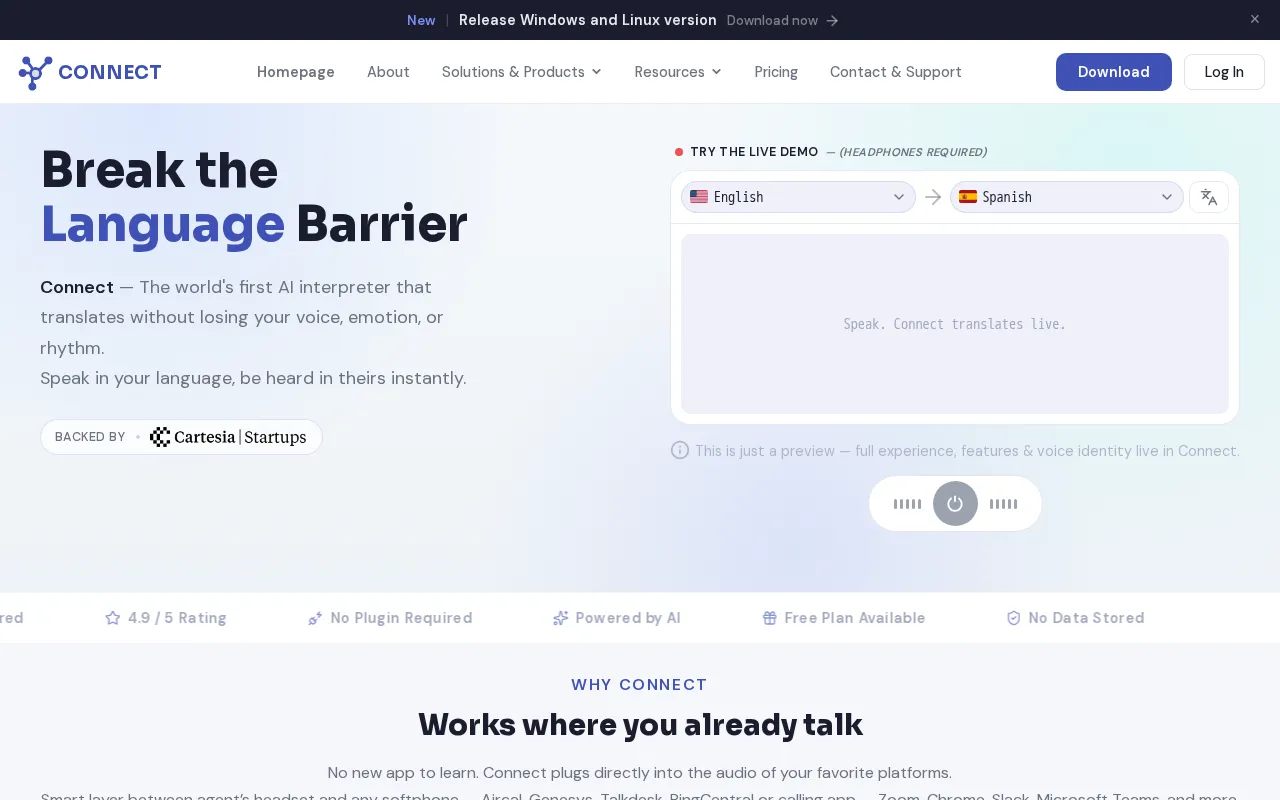Click 'Works where you already talk' heading
The height and width of the screenshot is (800, 1280).
(640, 724)
